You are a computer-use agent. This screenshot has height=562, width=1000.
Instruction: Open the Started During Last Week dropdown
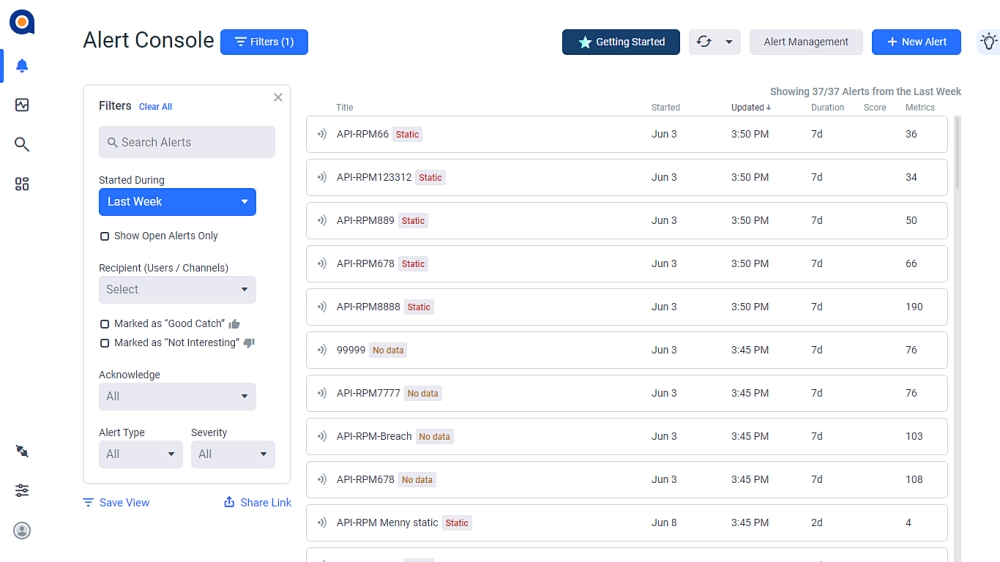coord(177,202)
